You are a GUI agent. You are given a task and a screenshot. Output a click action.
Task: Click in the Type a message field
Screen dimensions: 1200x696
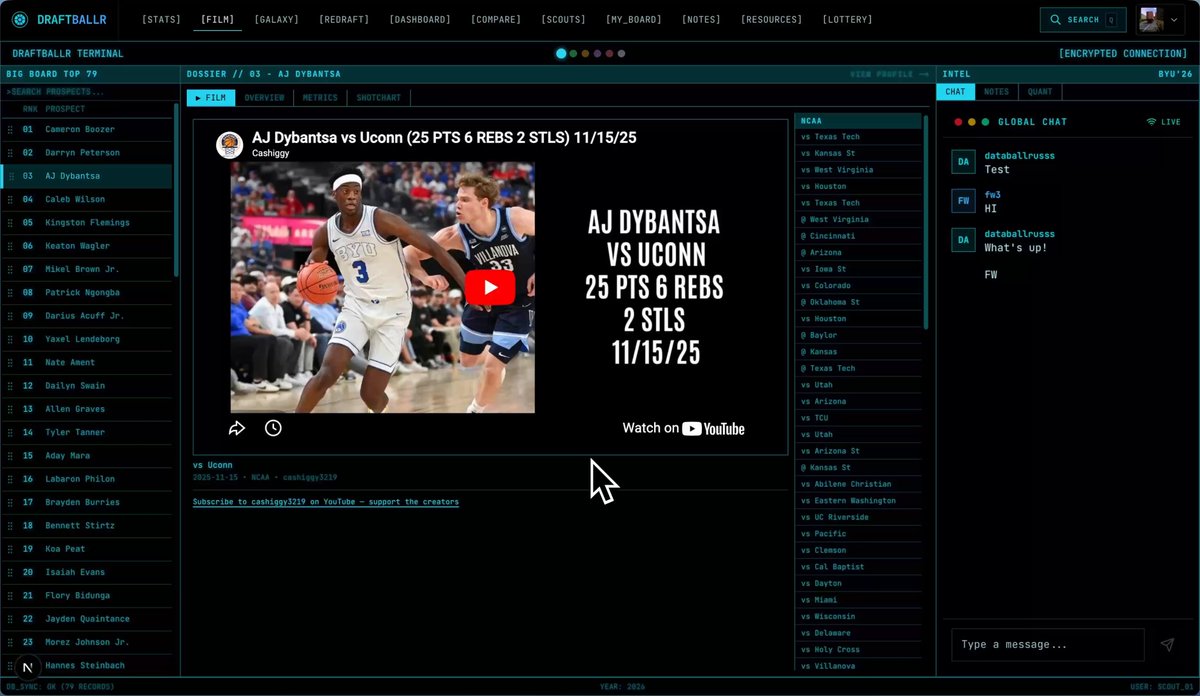[x=1047, y=645]
